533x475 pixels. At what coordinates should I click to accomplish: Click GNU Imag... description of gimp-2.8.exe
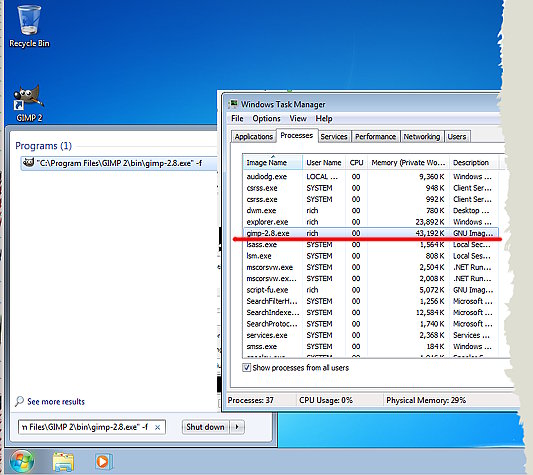click(473, 233)
